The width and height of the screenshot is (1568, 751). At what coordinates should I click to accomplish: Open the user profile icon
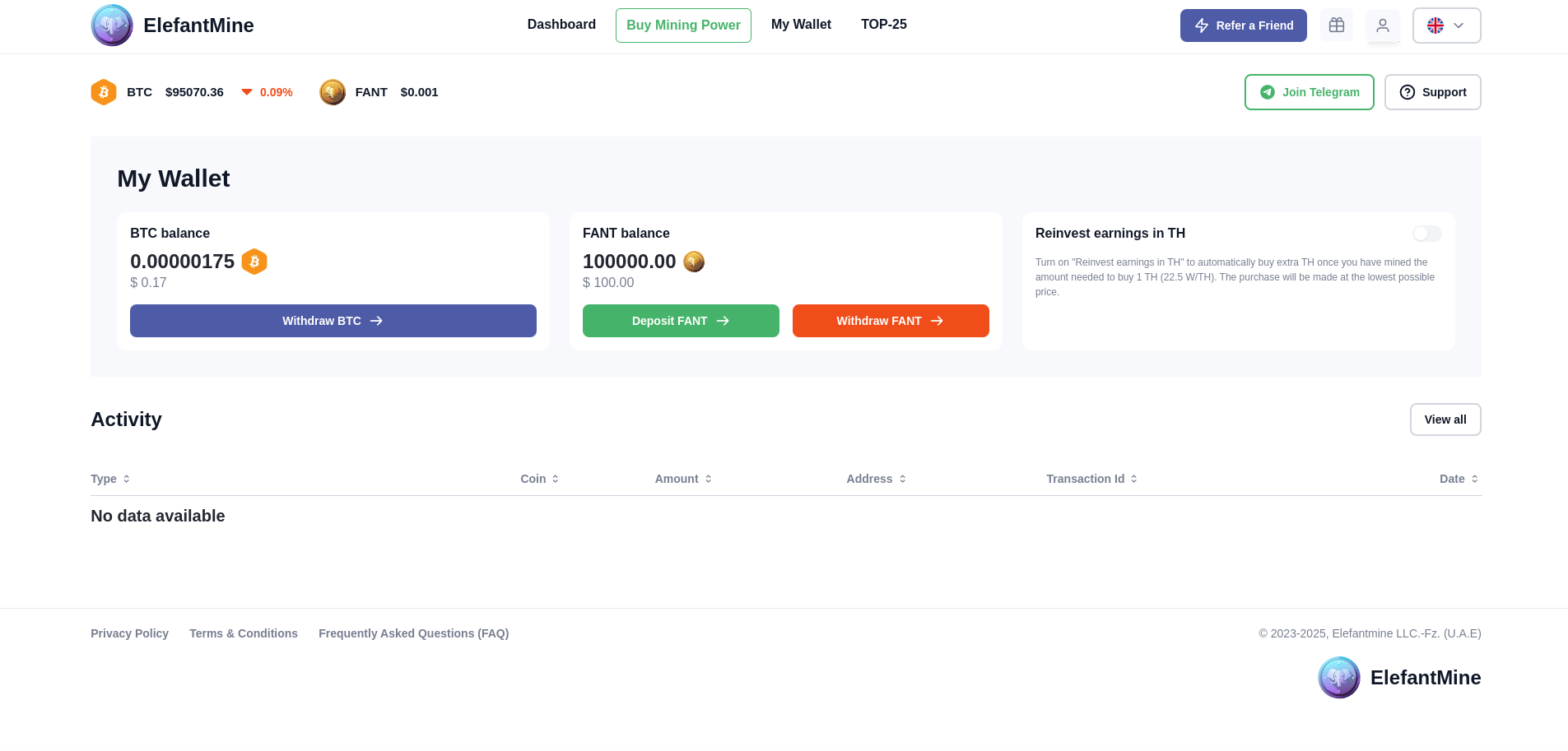[x=1383, y=25]
